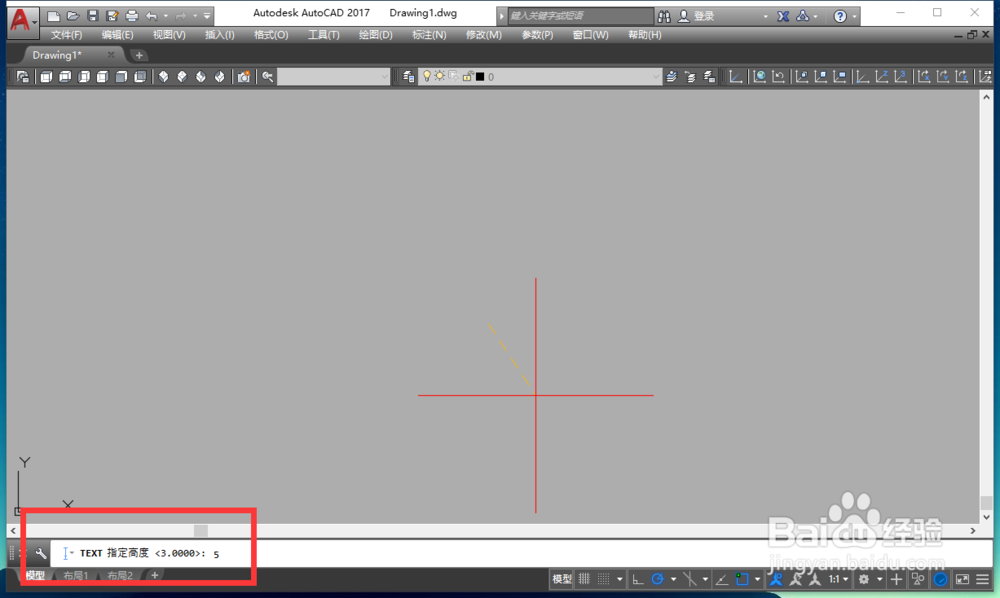
Task: Open the 1:1 annotation scale dropdown
Action: (x=838, y=580)
